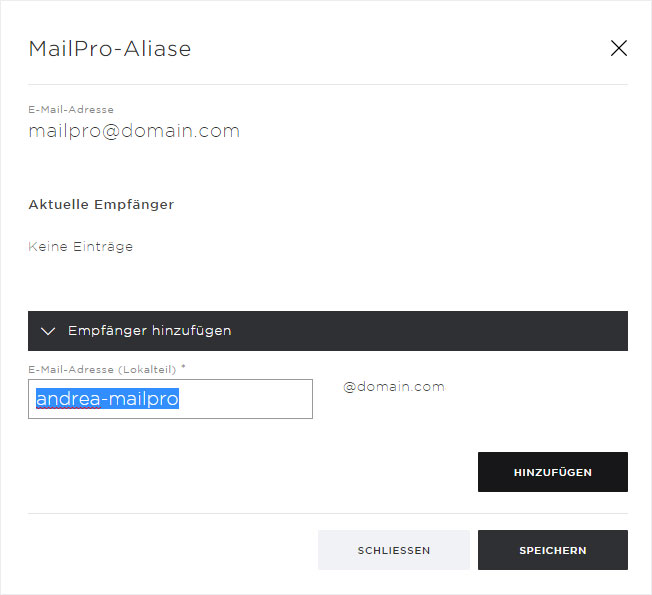Click the dark Empfänger hinzufügen header bar
Viewport: 652px width, 595px height.
click(328, 331)
